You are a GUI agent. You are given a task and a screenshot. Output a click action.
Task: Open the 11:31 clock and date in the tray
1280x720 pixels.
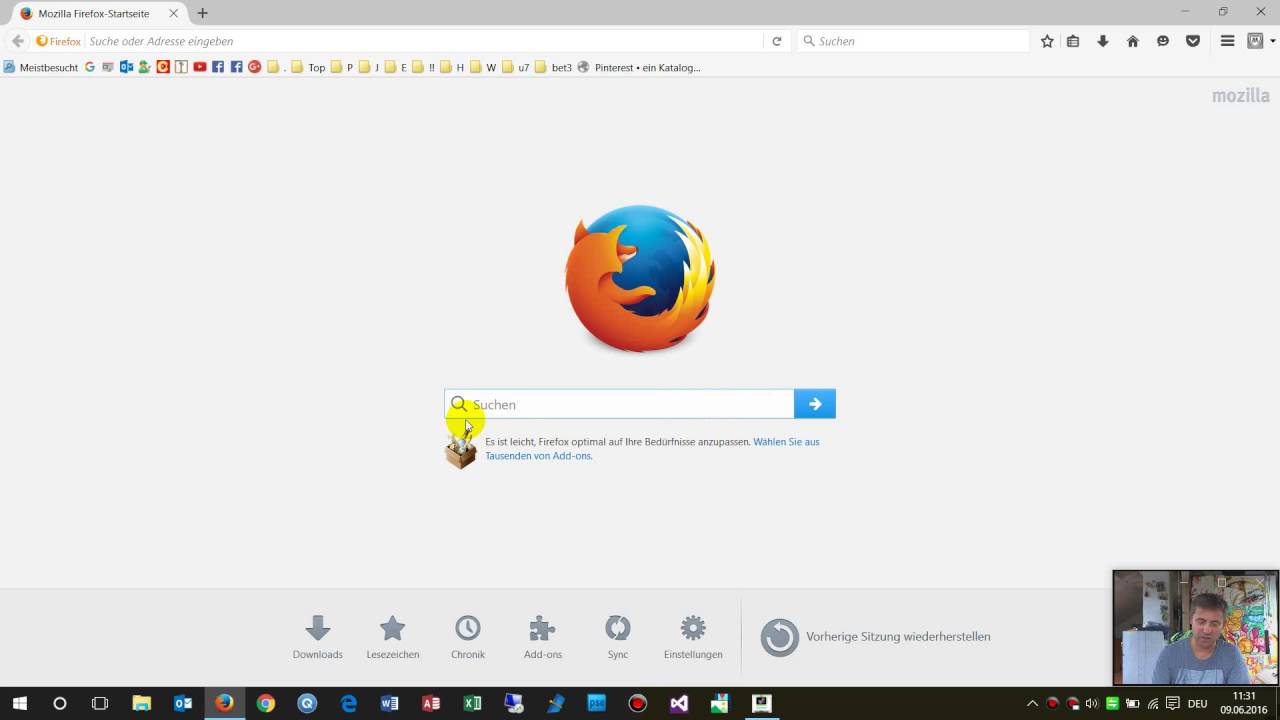[1244, 703]
